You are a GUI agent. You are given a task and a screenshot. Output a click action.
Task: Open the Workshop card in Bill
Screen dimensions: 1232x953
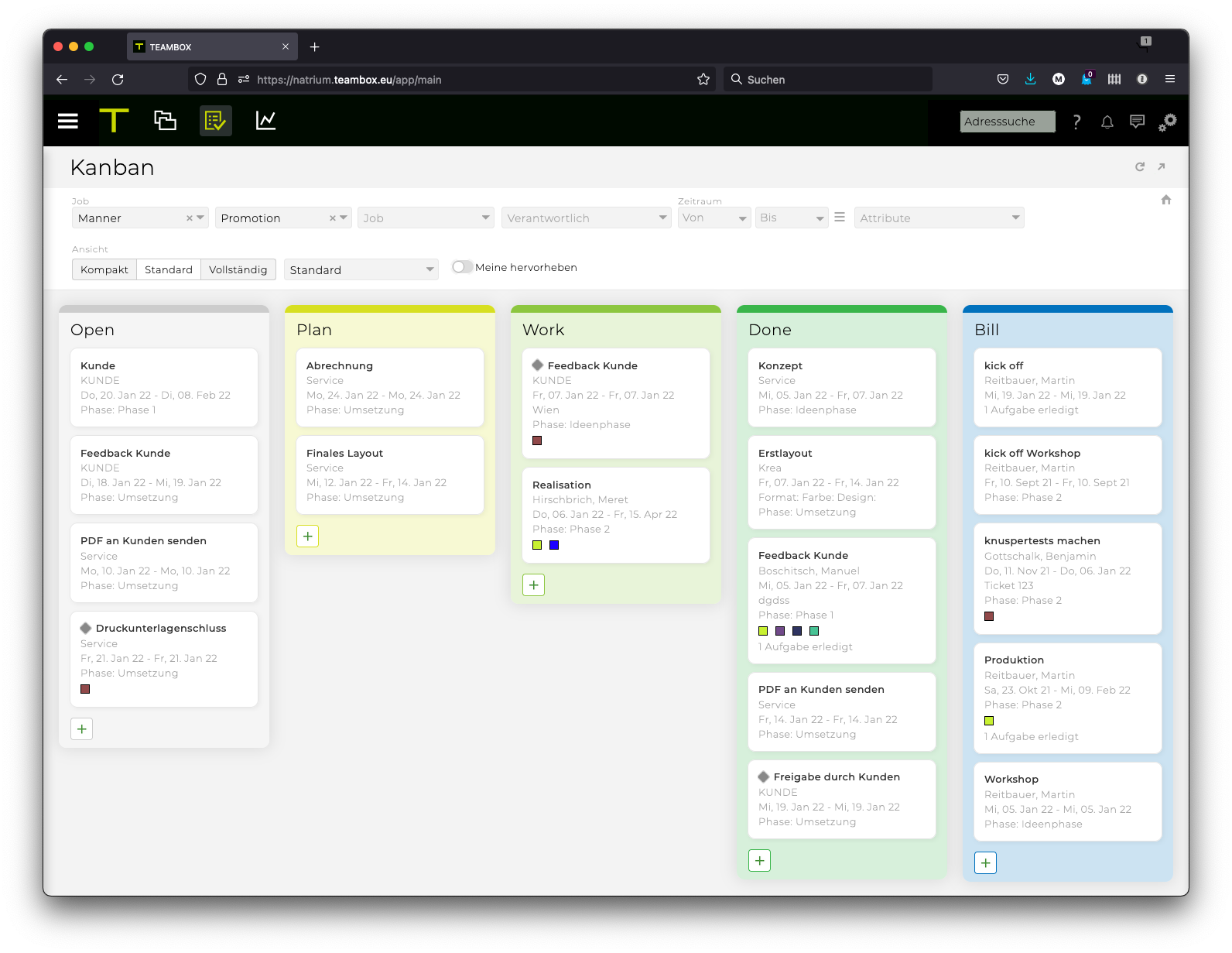click(1068, 801)
